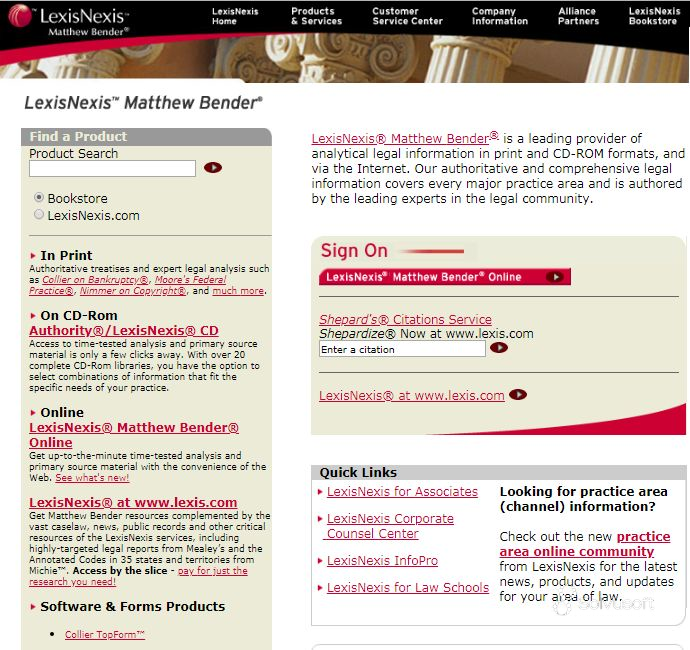Click the Sign On heading

354,250
